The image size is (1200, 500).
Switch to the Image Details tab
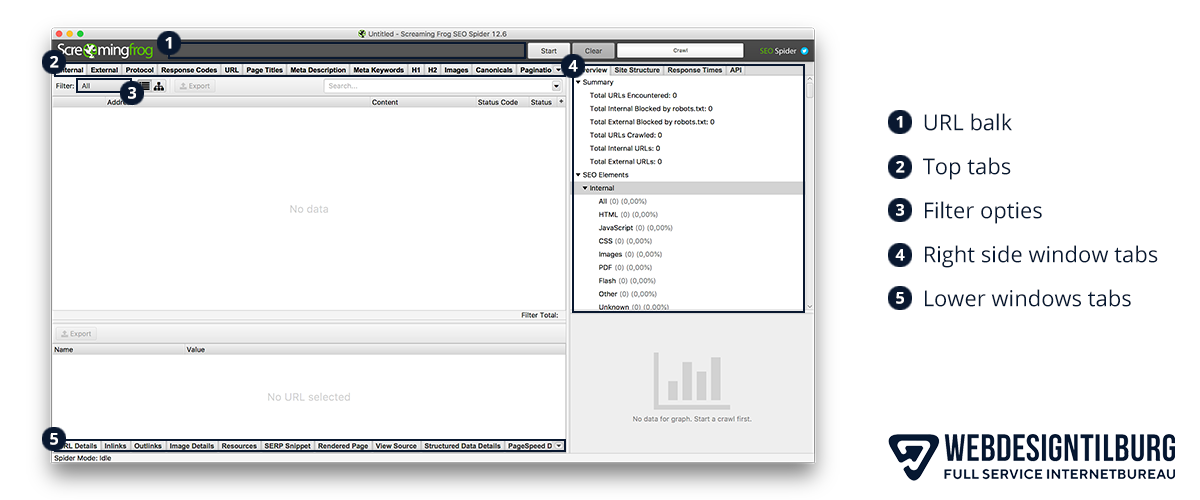coord(192,446)
